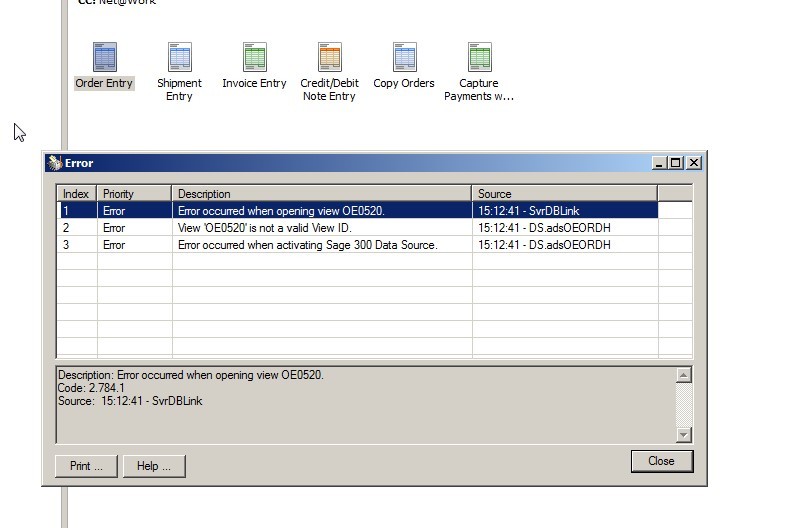
Task: Click Source cell in error row 3
Action: point(565,245)
